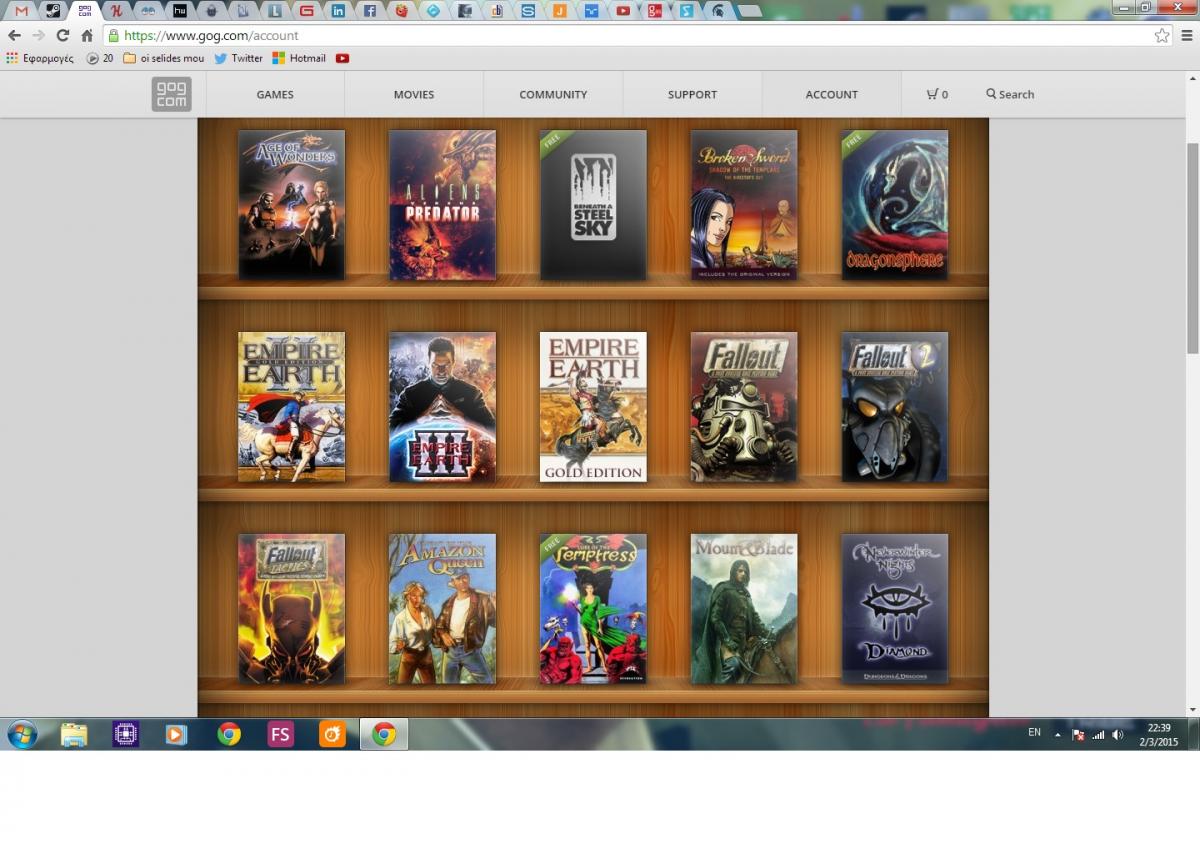The width and height of the screenshot is (1200, 854).
Task: Select the Empire Earth II cover
Action: (x=291, y=407)
